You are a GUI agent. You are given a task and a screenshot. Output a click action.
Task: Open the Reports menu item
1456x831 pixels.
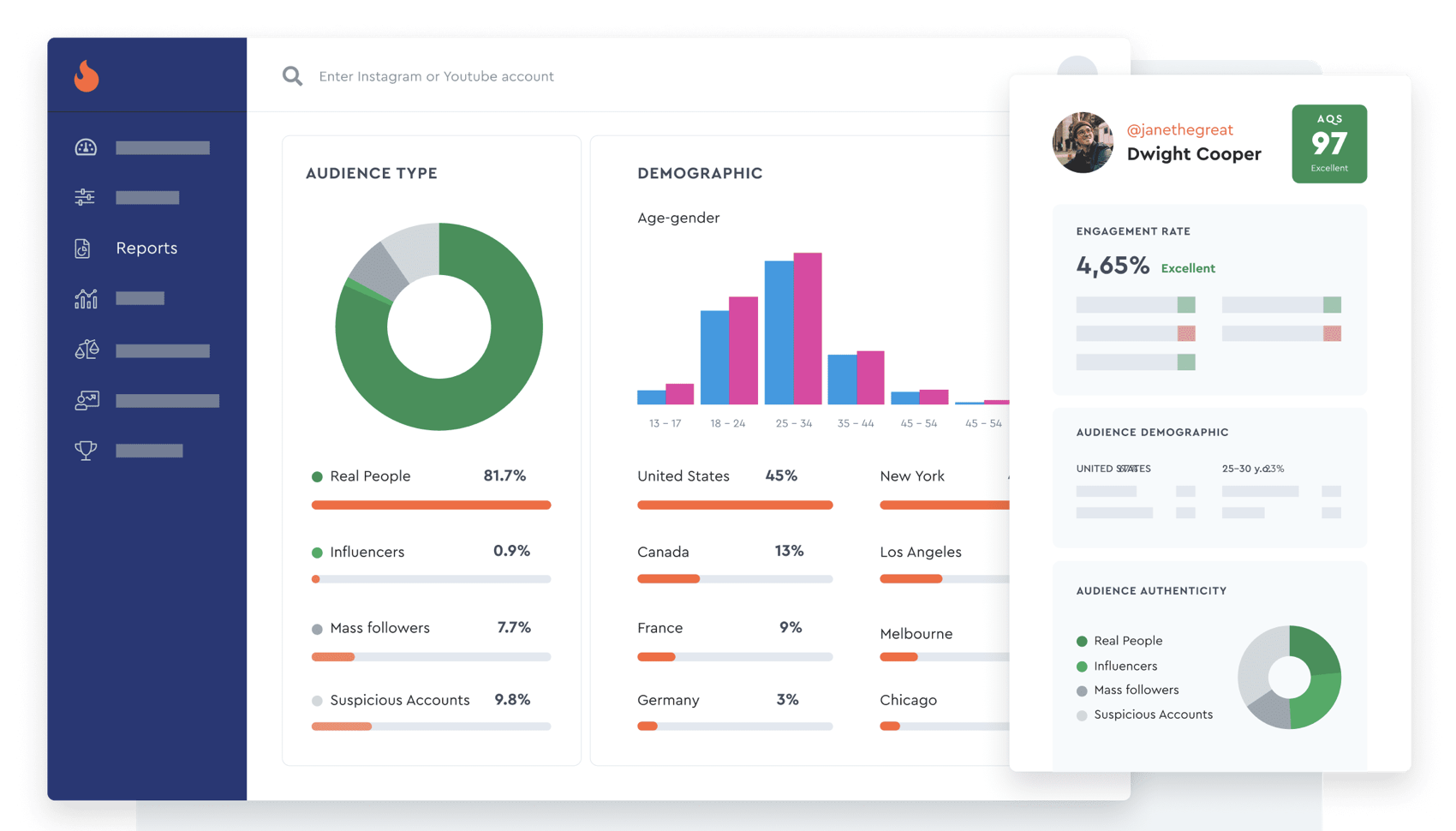146,248
